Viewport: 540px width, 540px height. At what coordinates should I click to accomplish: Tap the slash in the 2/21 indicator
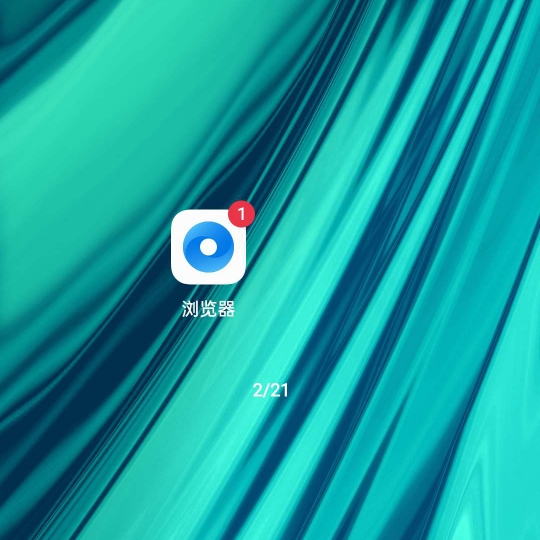pos(266,391)
